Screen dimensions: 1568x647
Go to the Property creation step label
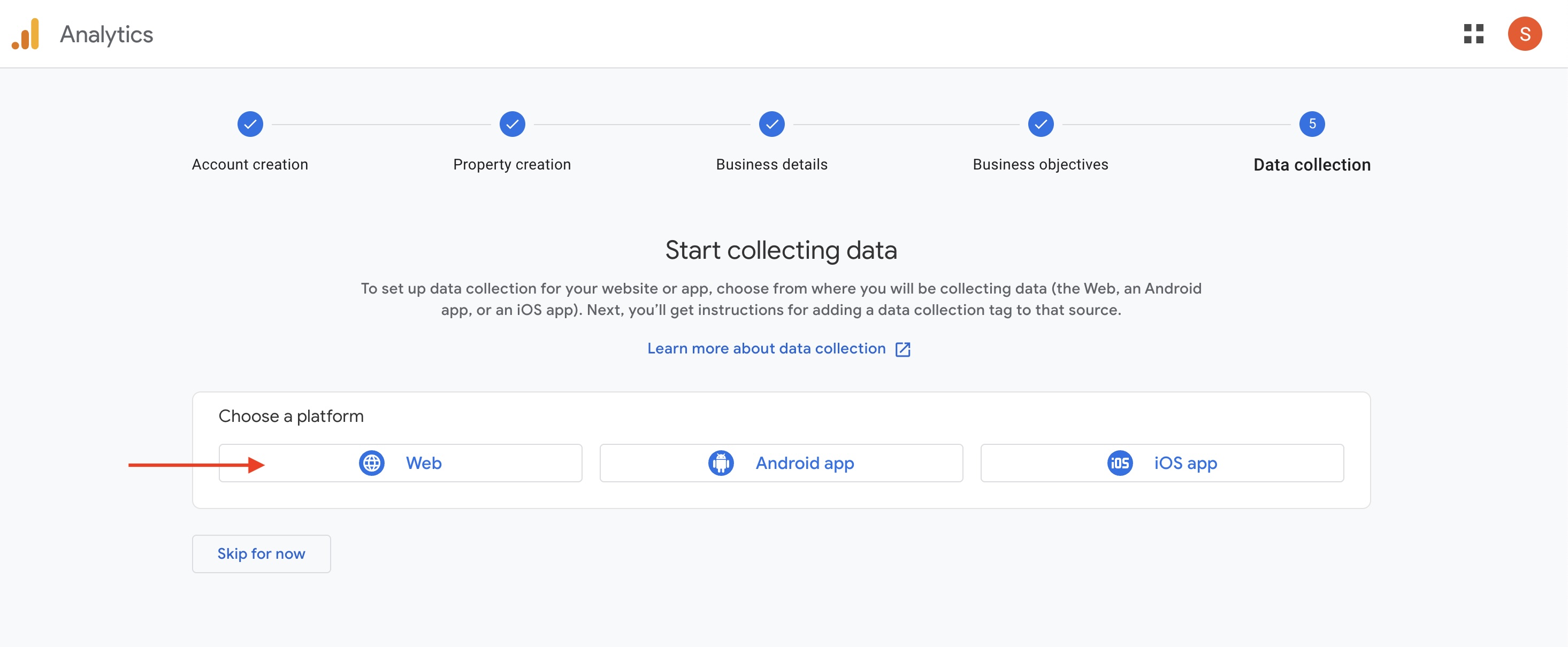pyautogui.click(x=512, y=165)
